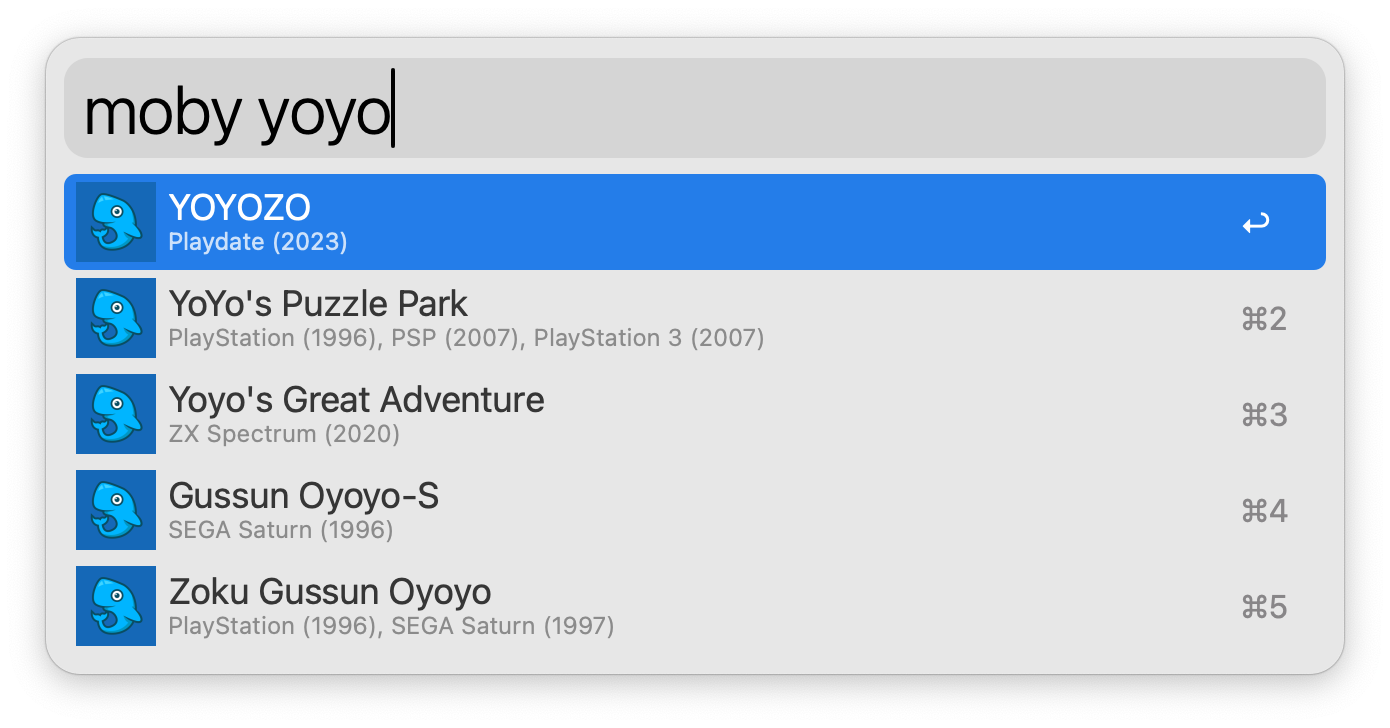
Task: Select the Zoku Gussun Oyoyo title
Action: tap(330, 591)
